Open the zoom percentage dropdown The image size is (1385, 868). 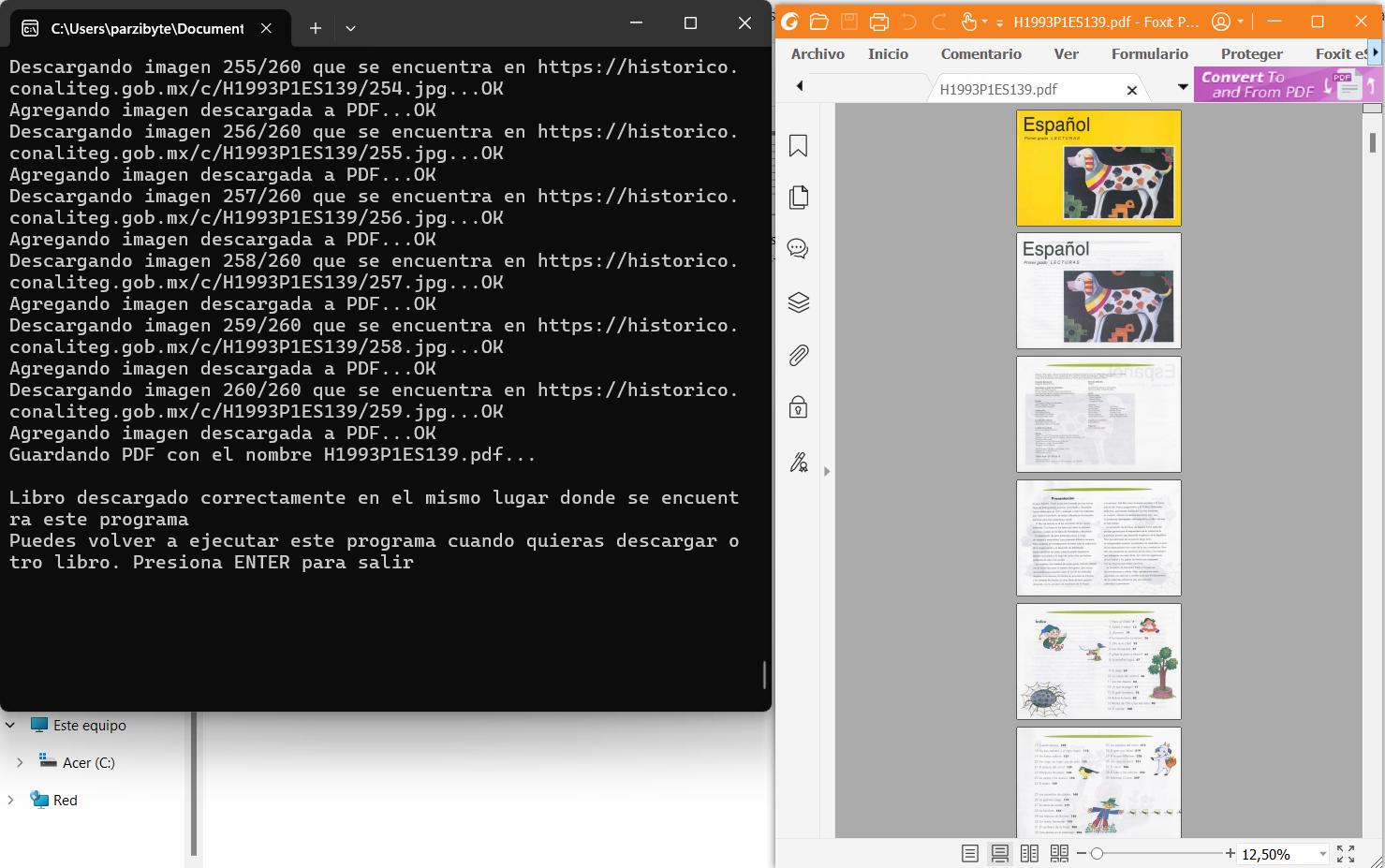pyautogui.click(x=1322, y=854)
